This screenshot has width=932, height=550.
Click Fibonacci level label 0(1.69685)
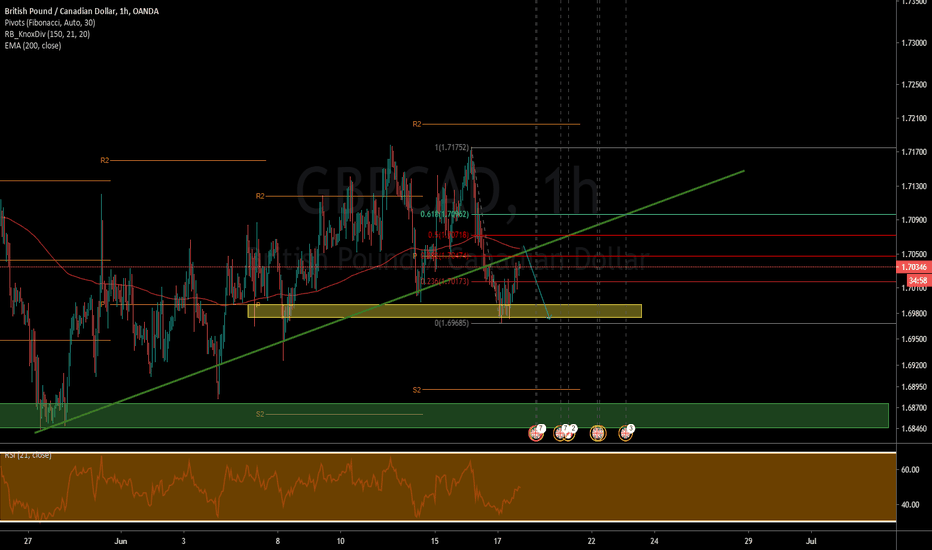[x=452, y=323]
